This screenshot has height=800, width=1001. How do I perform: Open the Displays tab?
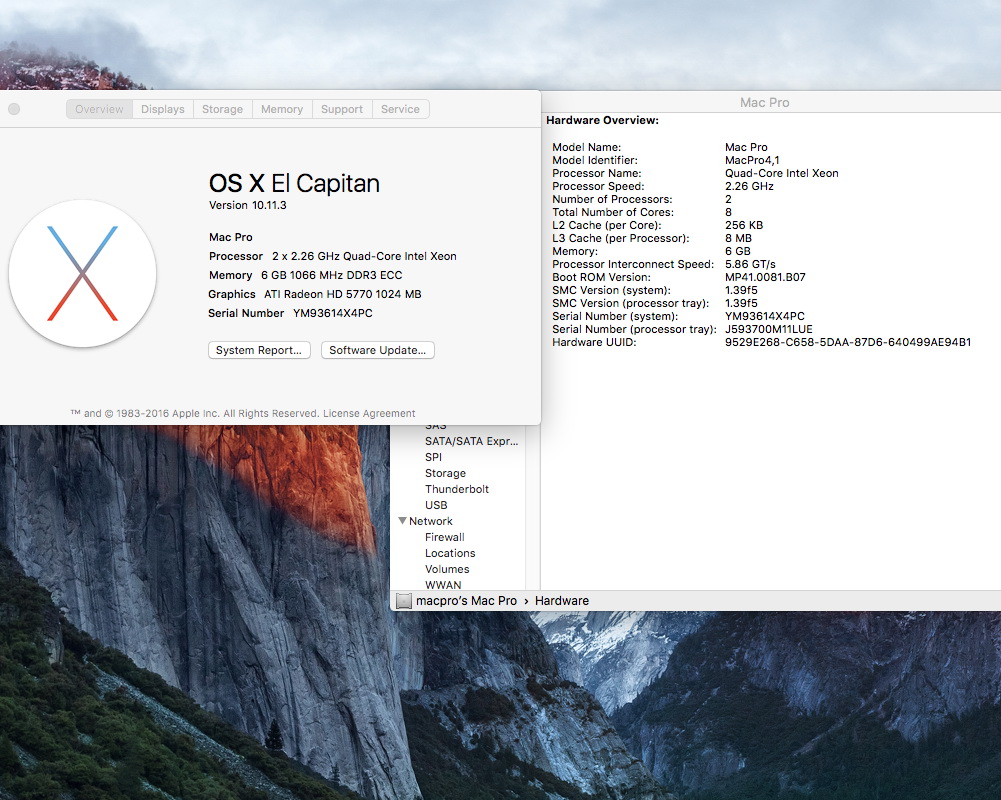point(163,109)
